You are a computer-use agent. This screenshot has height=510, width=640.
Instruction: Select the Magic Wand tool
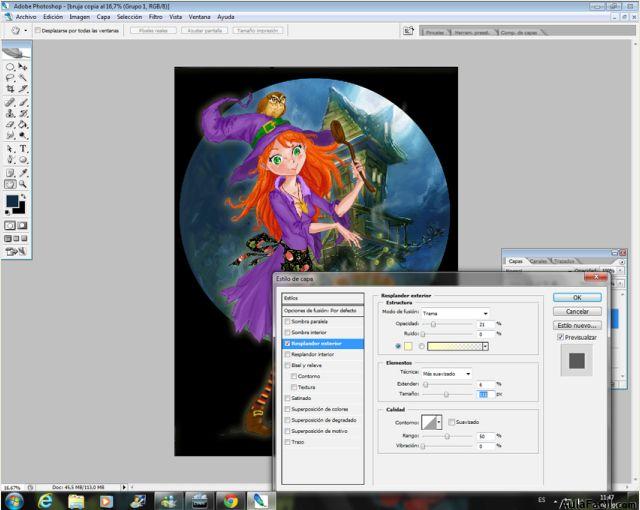tap(23, 78)
